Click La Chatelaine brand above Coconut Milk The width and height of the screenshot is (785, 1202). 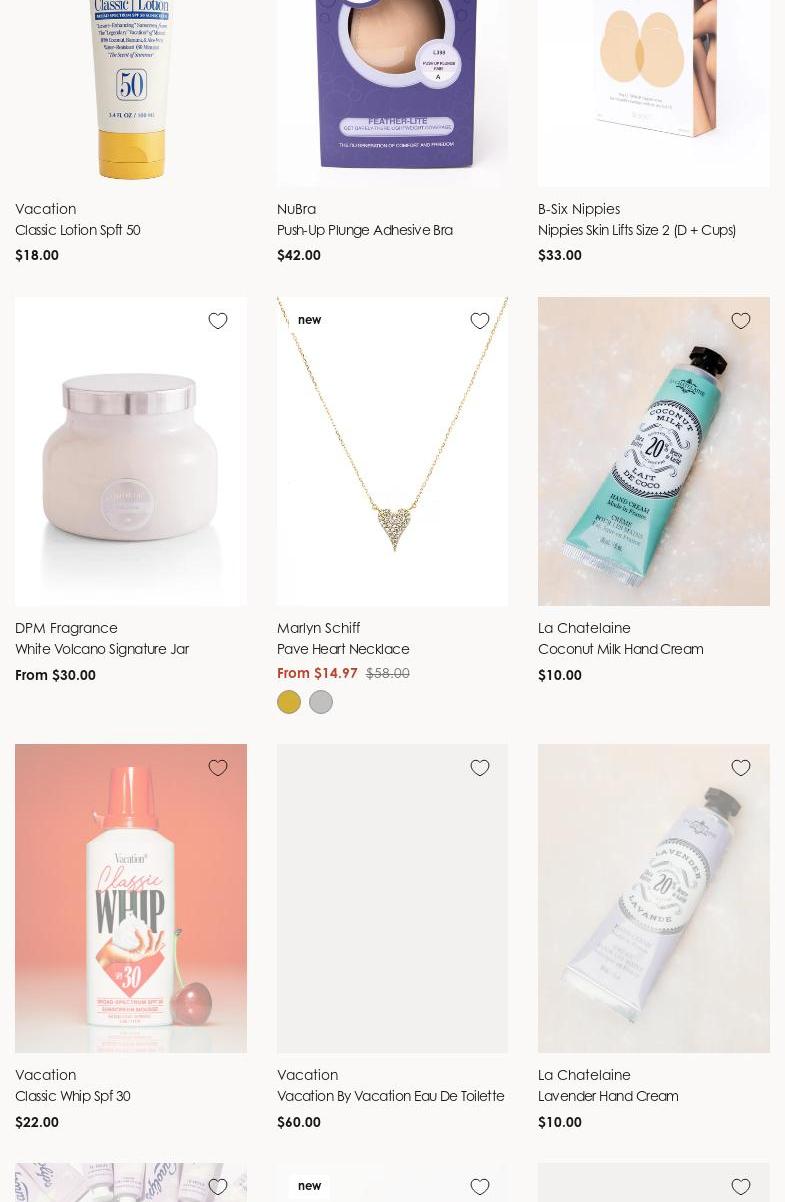pyautogui.click(x=584, y=628)
